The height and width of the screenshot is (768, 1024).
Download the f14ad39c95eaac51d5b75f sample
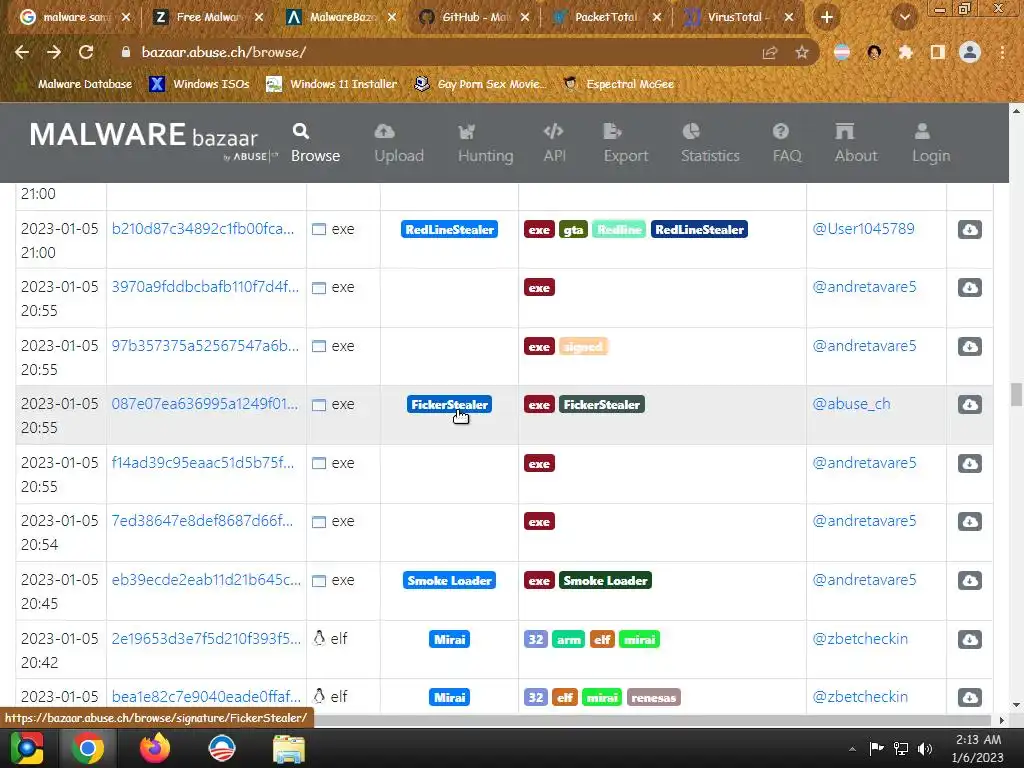click(970, 463)
